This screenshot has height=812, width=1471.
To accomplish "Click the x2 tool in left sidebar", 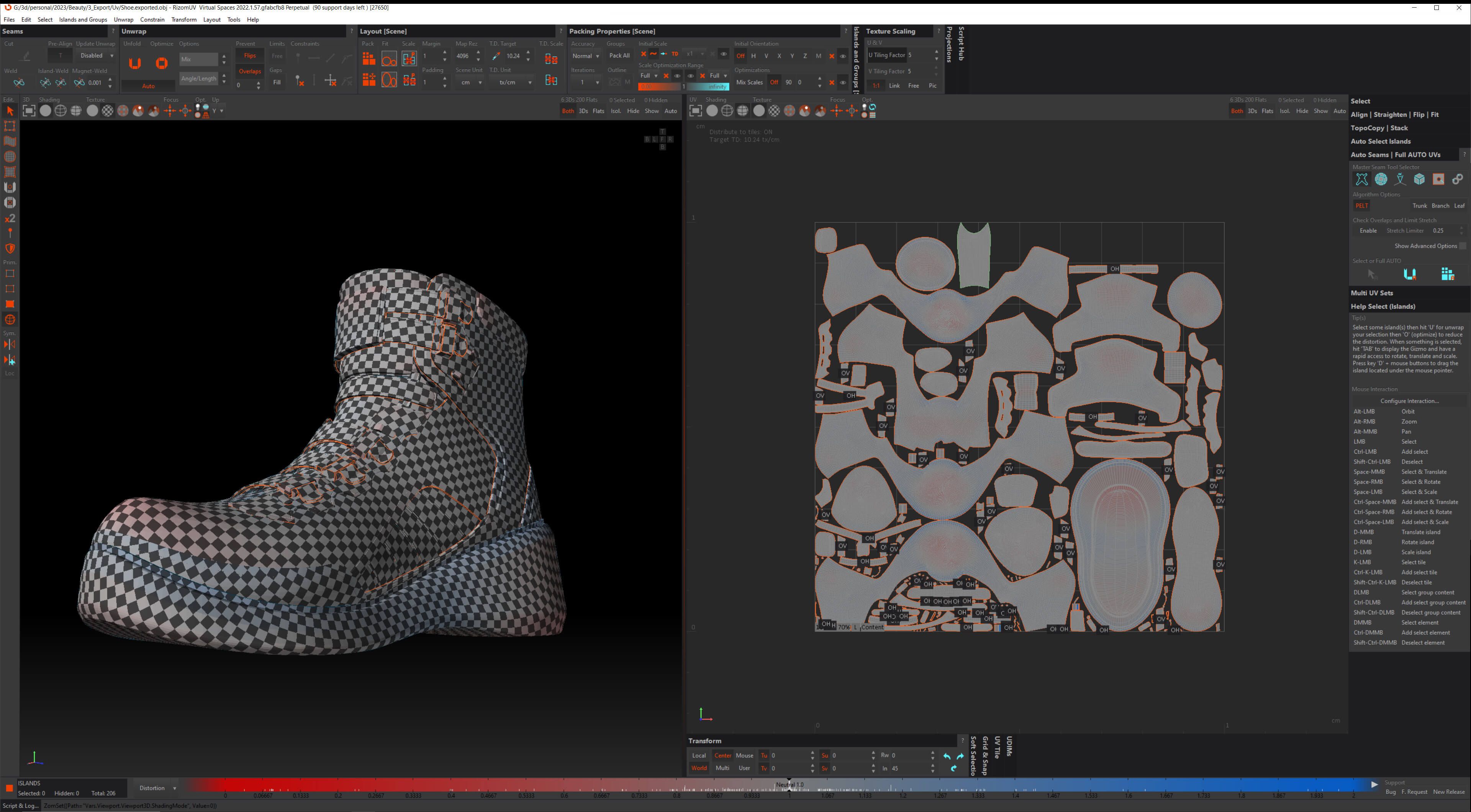I will [x=10, y=219].
